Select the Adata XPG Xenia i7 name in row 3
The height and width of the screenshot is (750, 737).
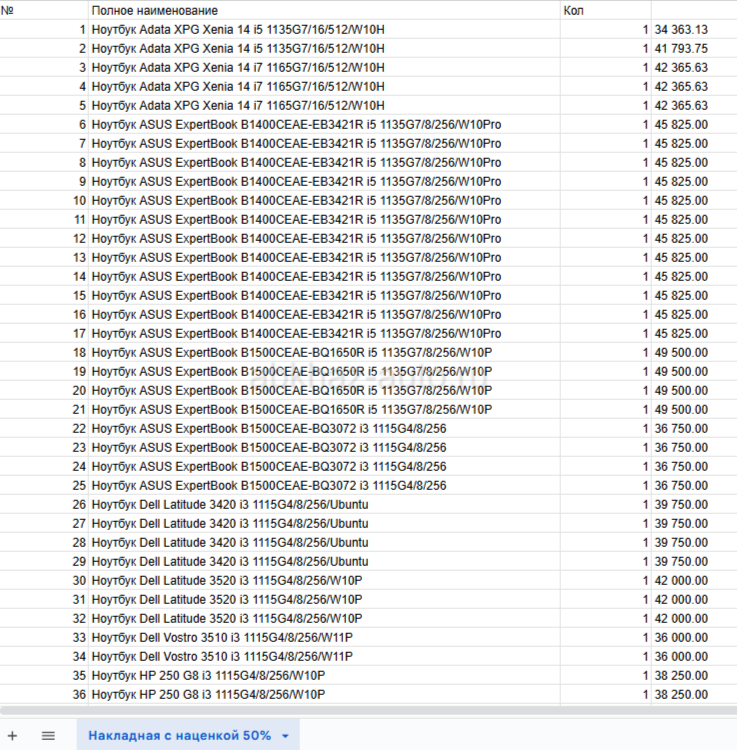[x=237, y=68]
